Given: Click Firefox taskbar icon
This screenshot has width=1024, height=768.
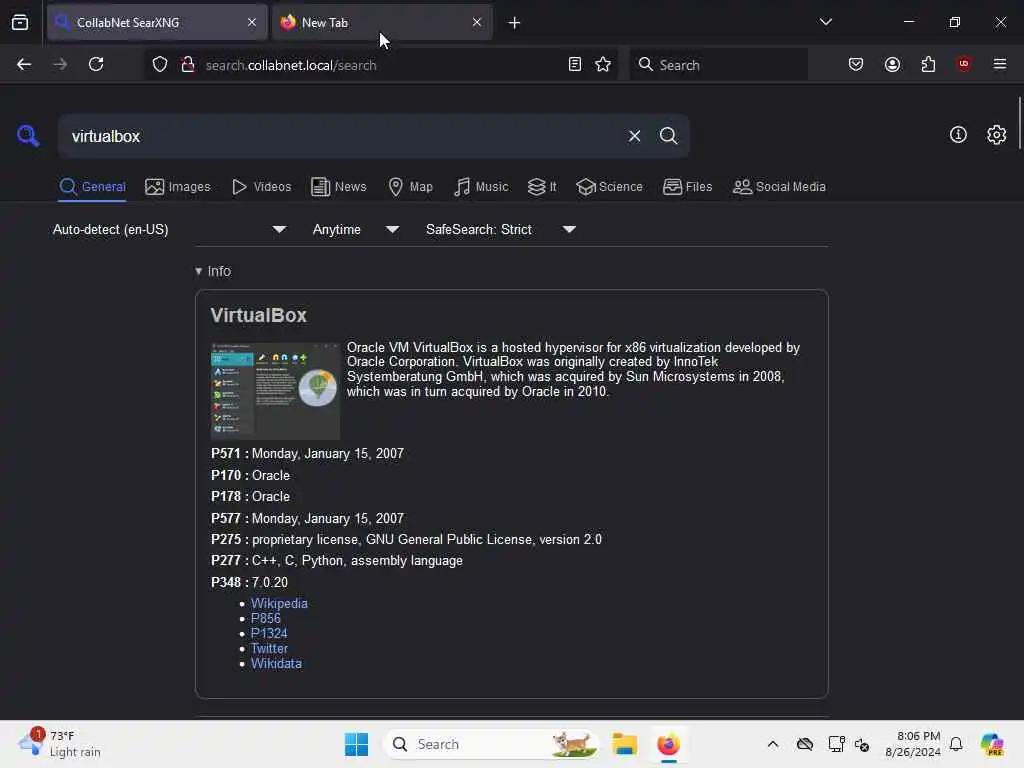Looking at the screenshot, I should [668, 744].
